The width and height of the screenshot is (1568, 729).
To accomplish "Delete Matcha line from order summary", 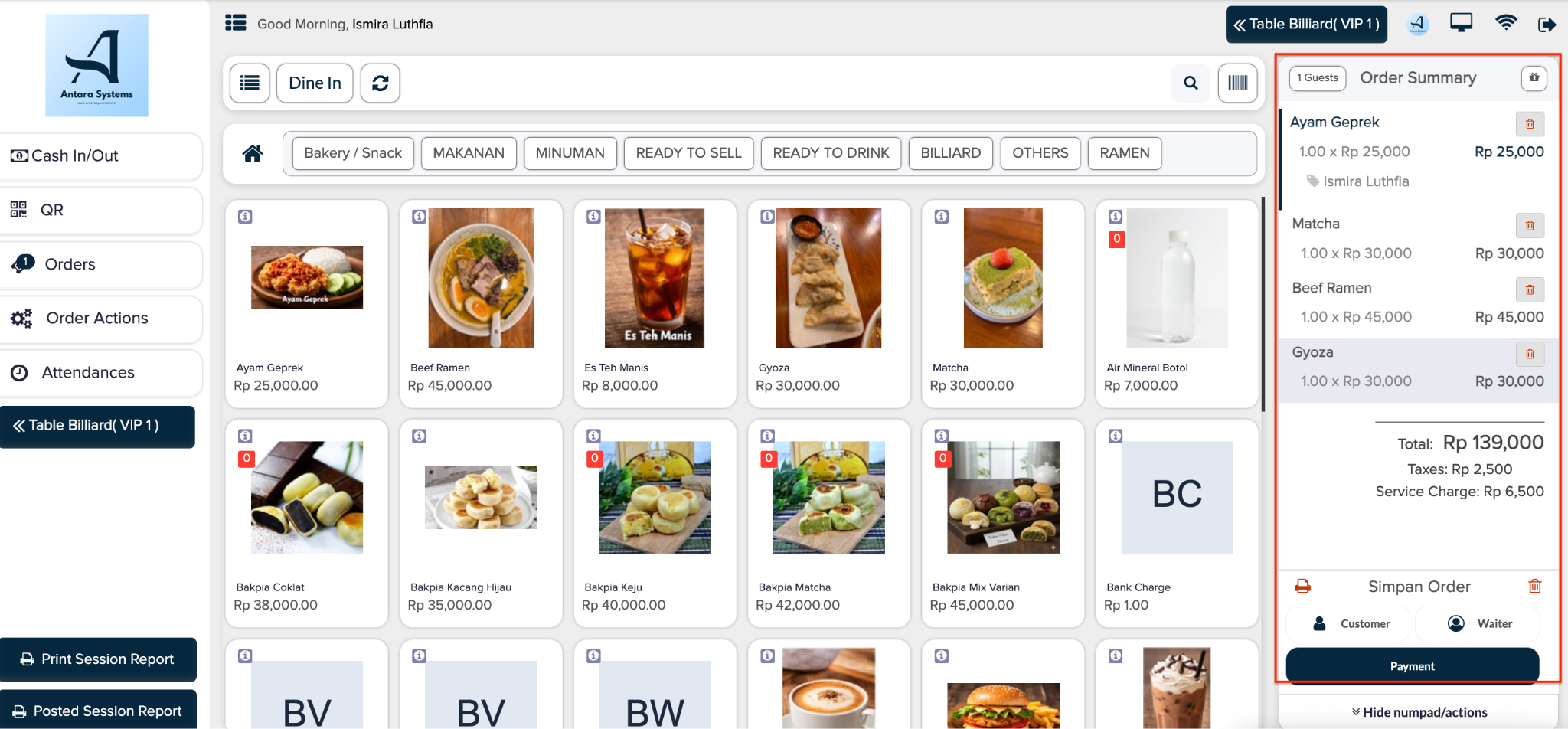I will pyautogui.click(x=1530, y=225).
